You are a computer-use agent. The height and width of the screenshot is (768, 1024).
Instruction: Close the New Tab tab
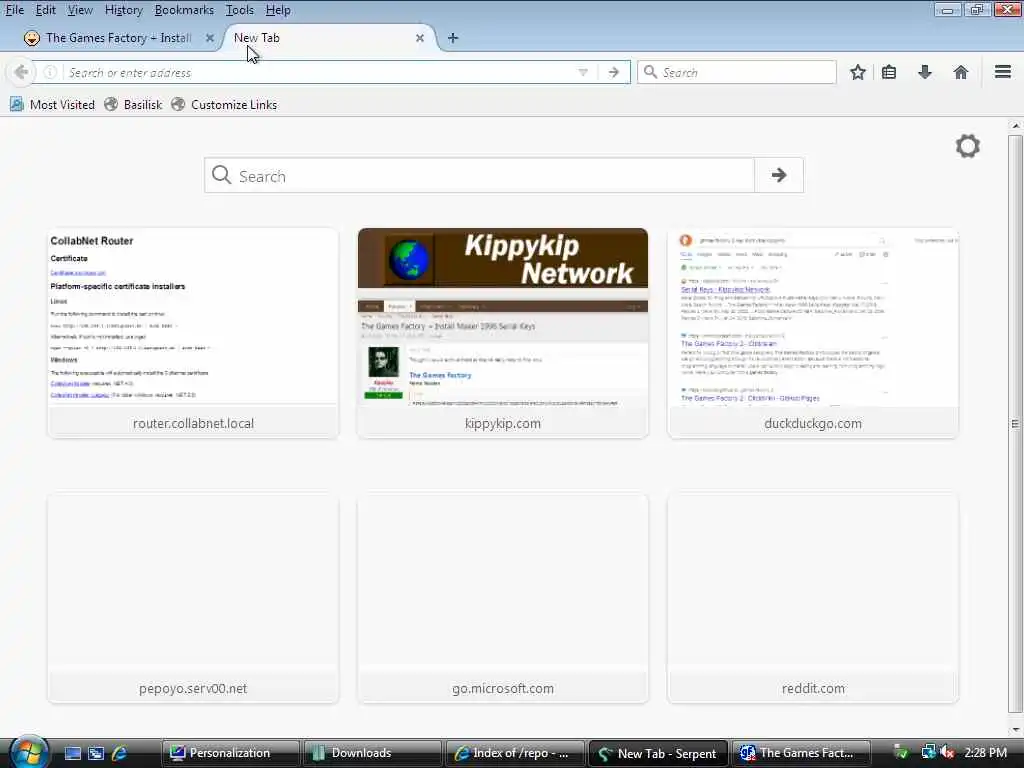click(x=420, y=38)
